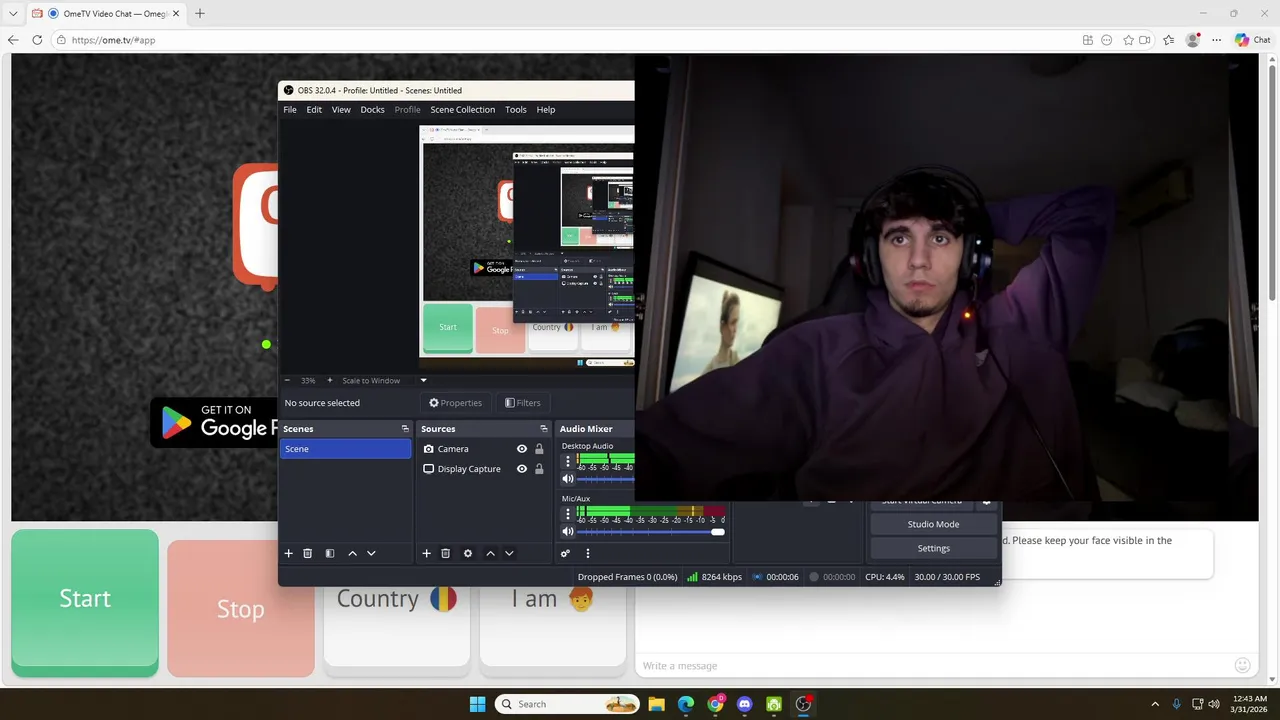Open source properties gear in the Sources toolbar
The image size is (1280, 720).
point(468,553)
